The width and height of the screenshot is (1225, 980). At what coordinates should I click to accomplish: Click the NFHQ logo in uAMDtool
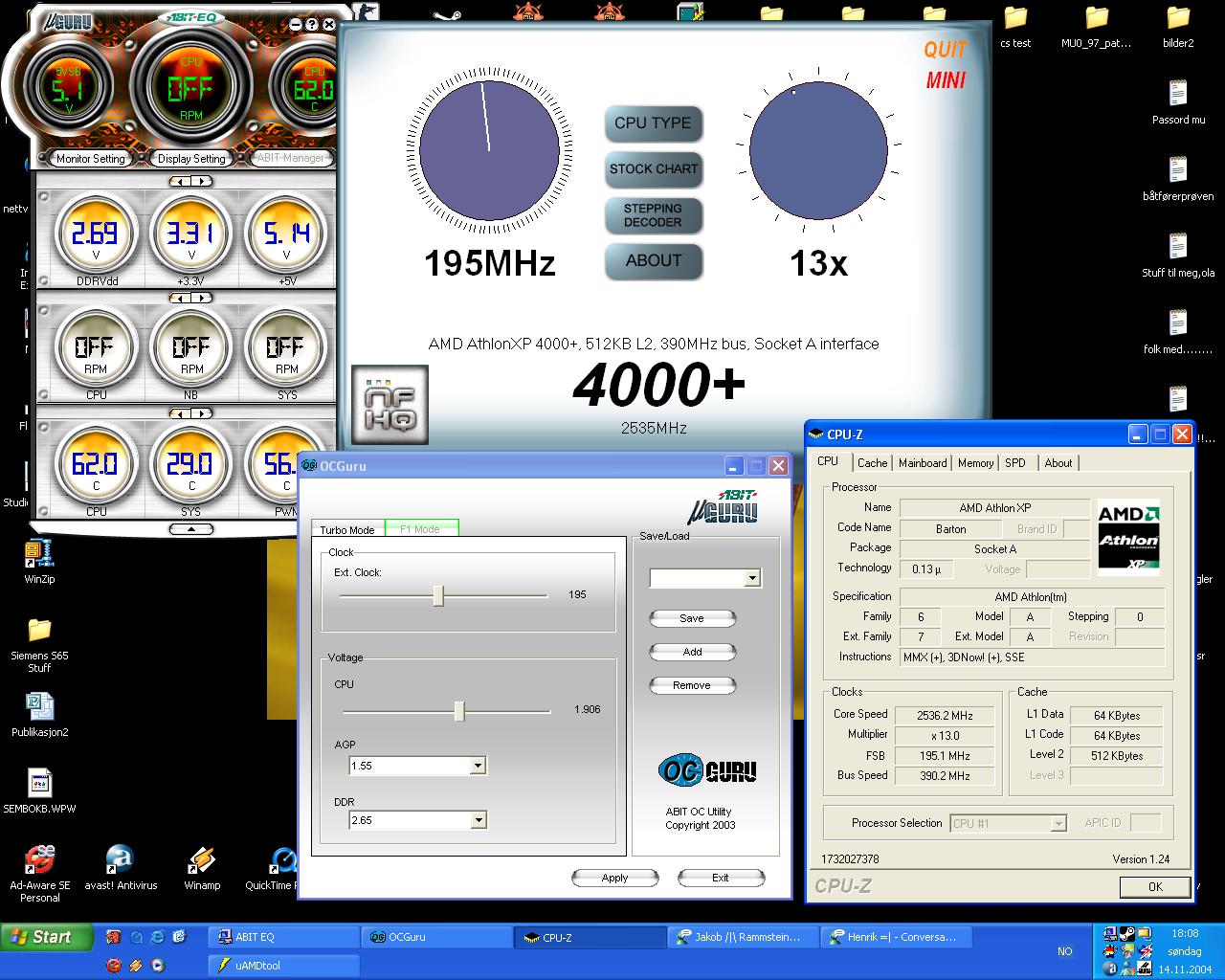coord(390,404)
